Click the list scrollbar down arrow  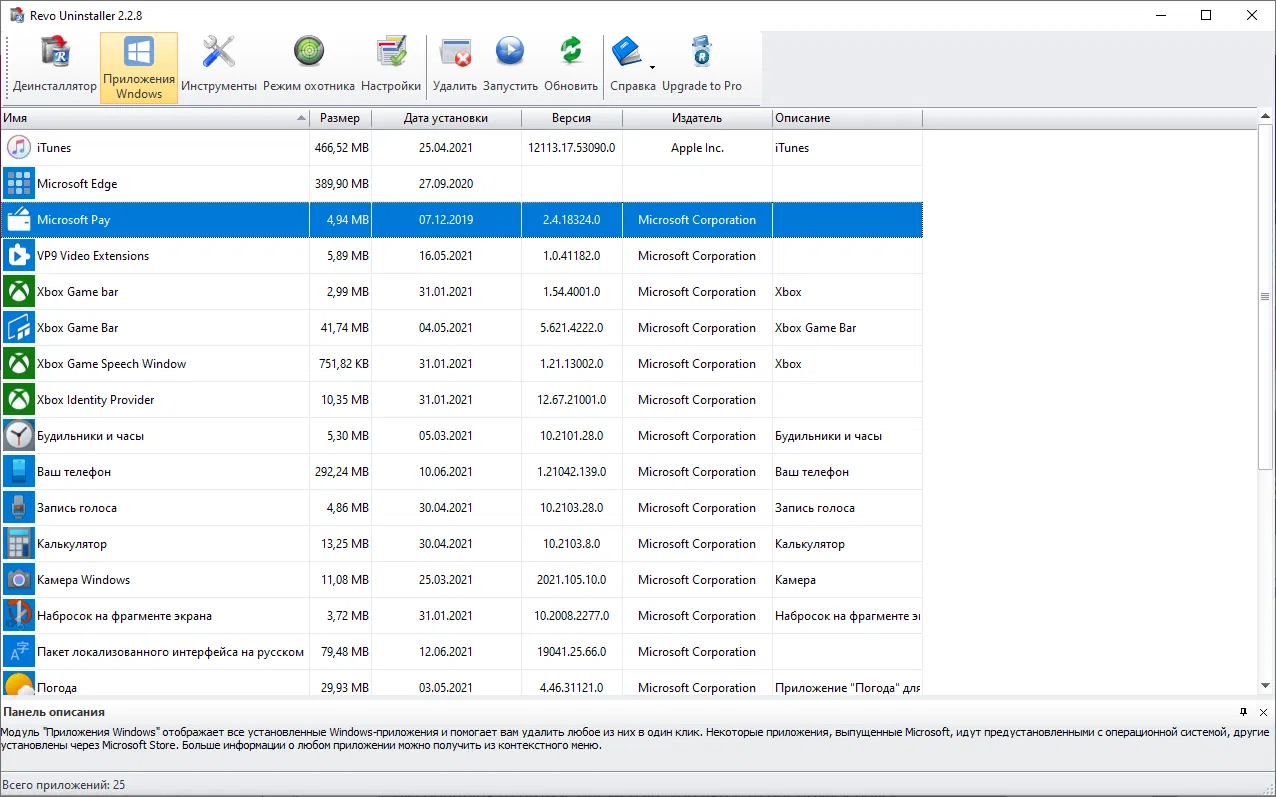click(1266, 686)
